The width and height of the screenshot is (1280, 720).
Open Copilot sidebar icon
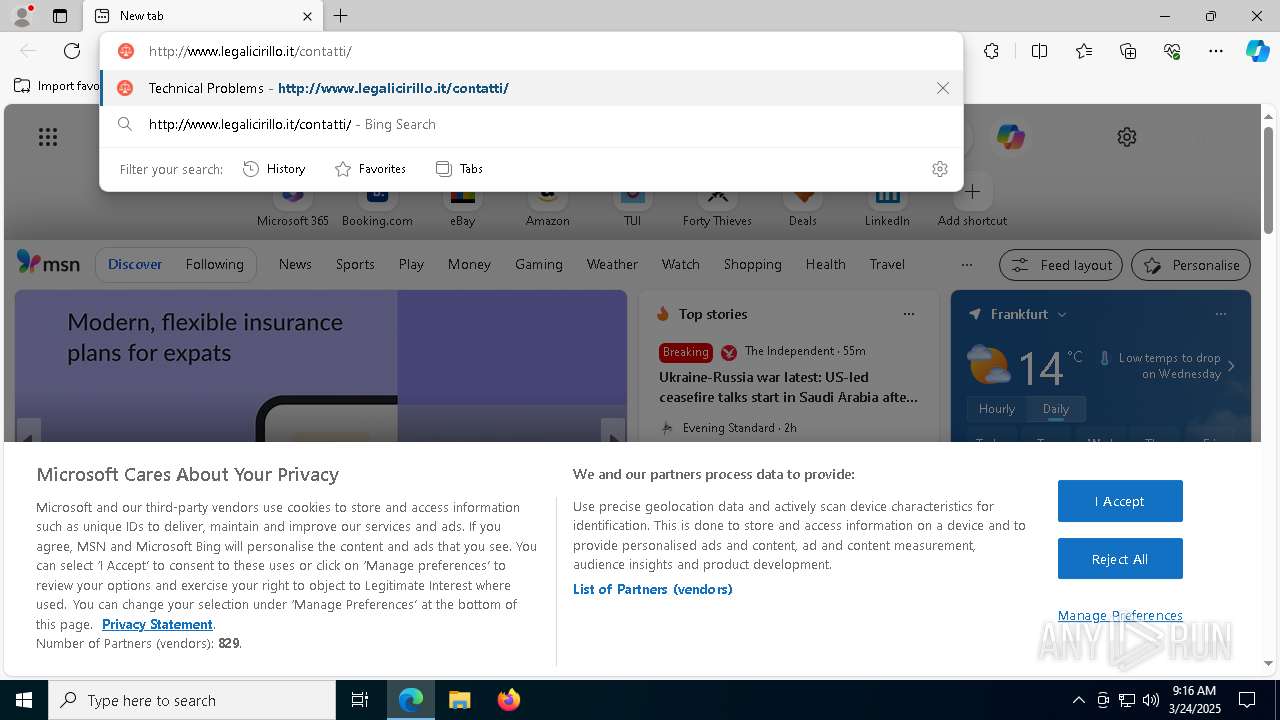(x=1257, y=51)
